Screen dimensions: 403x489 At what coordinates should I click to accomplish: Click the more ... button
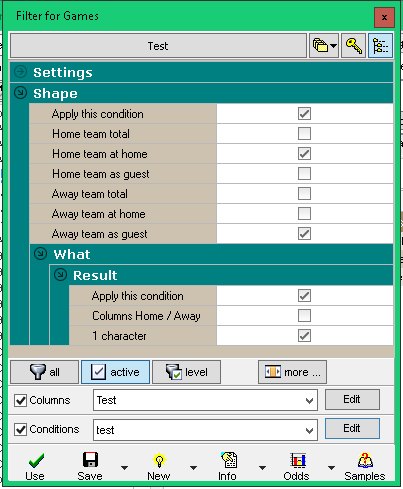pos(292,372)
